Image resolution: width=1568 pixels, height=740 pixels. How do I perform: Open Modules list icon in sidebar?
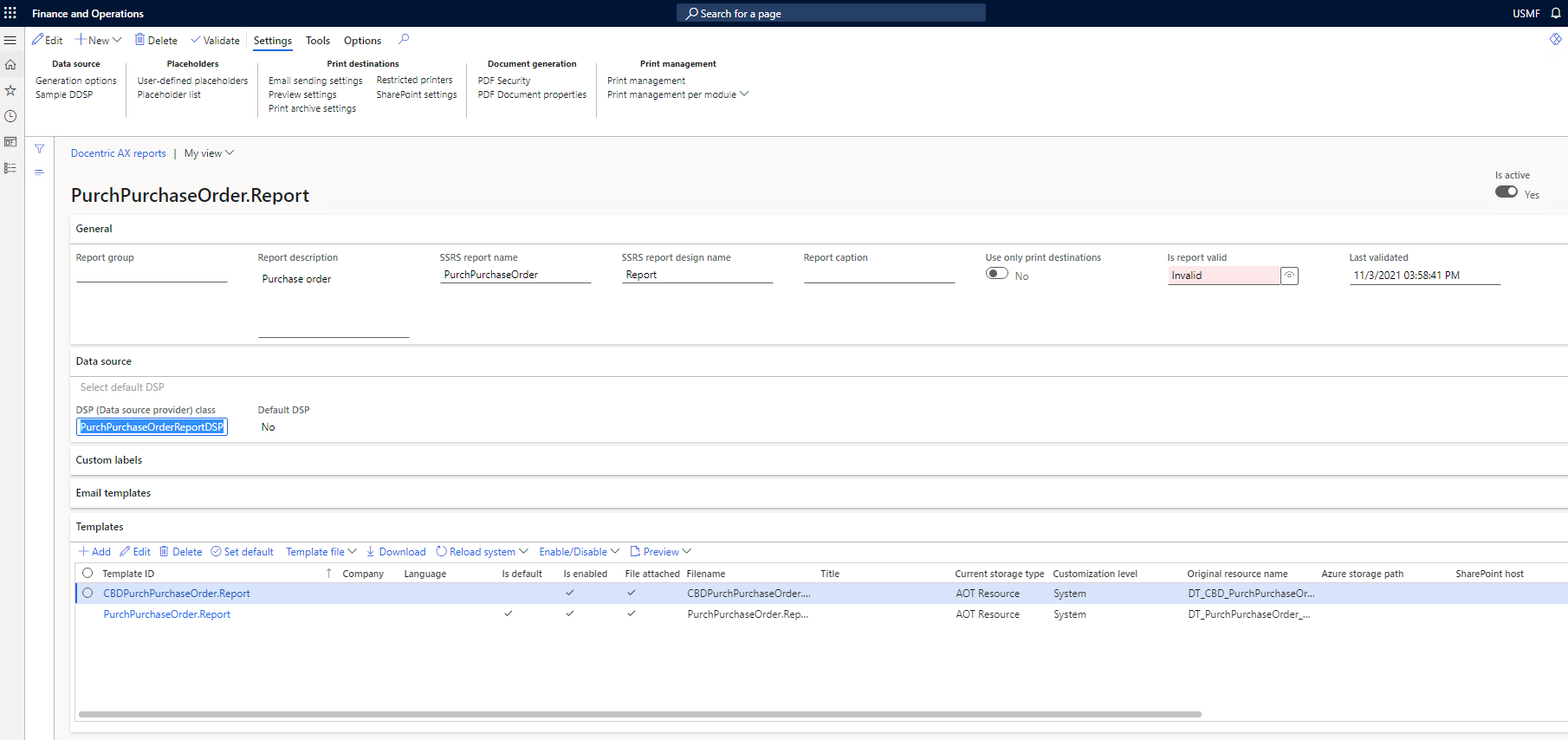(10, 168)
